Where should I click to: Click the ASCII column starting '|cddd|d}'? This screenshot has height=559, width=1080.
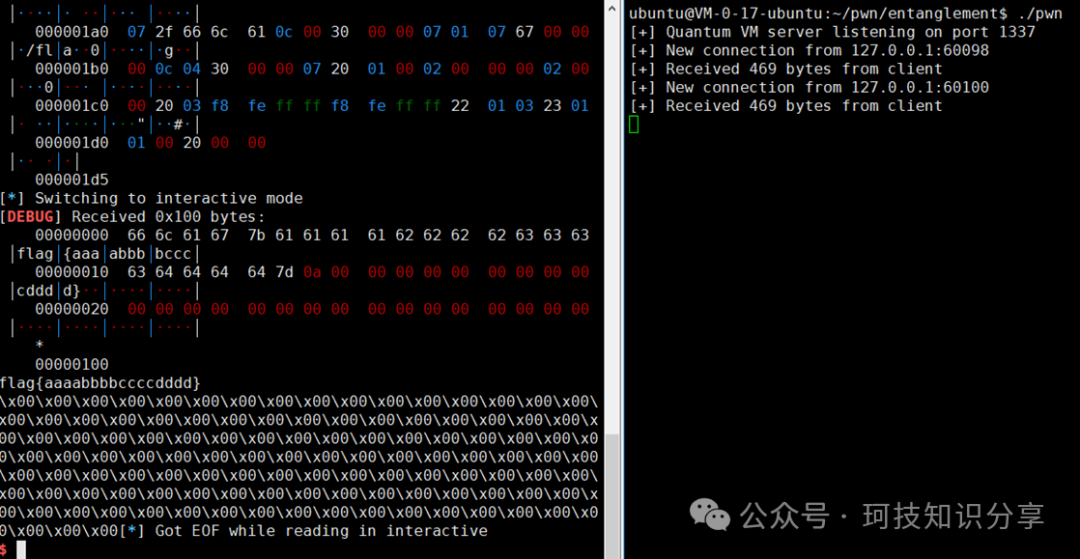tap(105, 291)
